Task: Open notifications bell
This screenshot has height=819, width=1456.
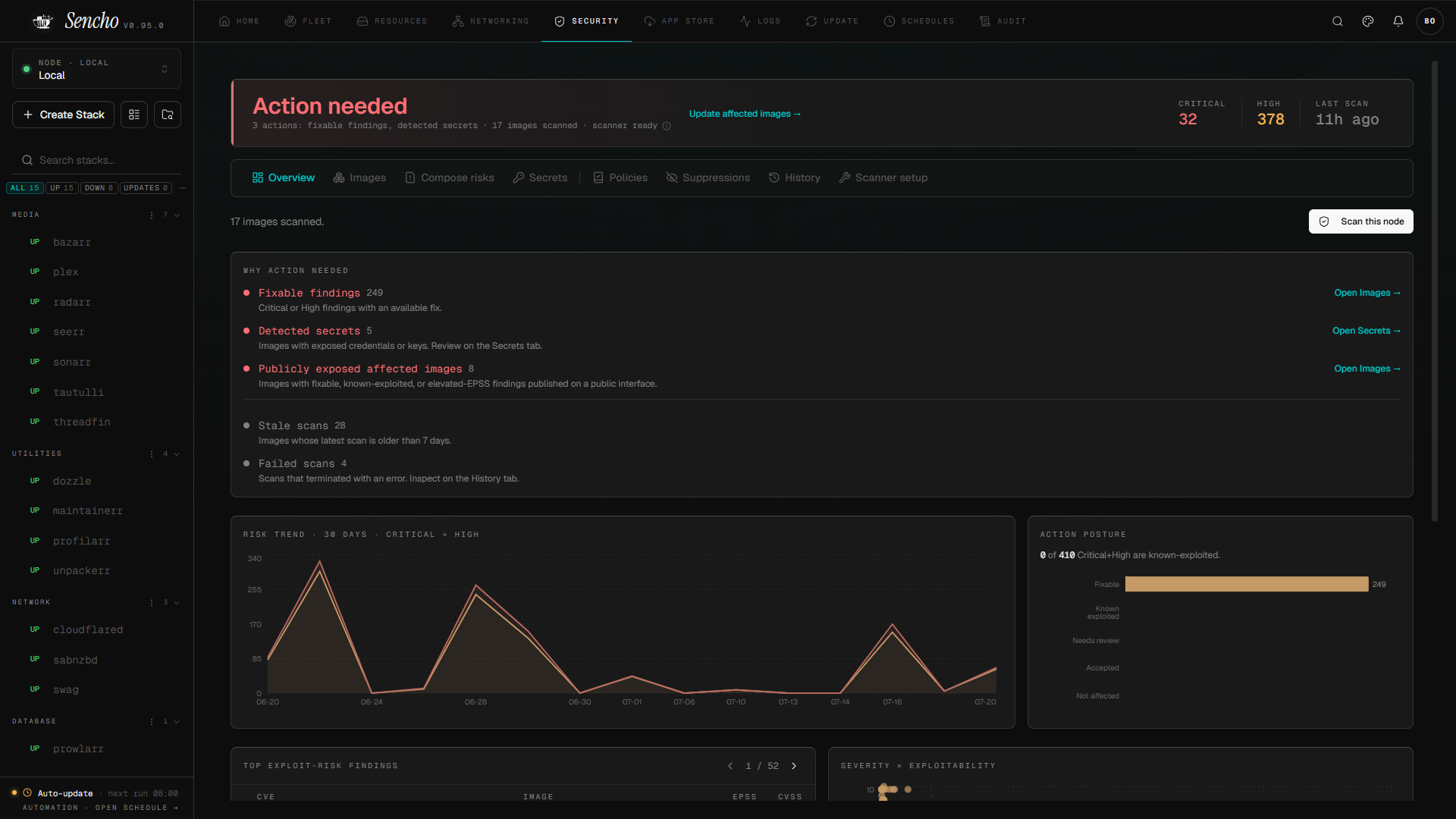Action: click(x=1398, y=21)
